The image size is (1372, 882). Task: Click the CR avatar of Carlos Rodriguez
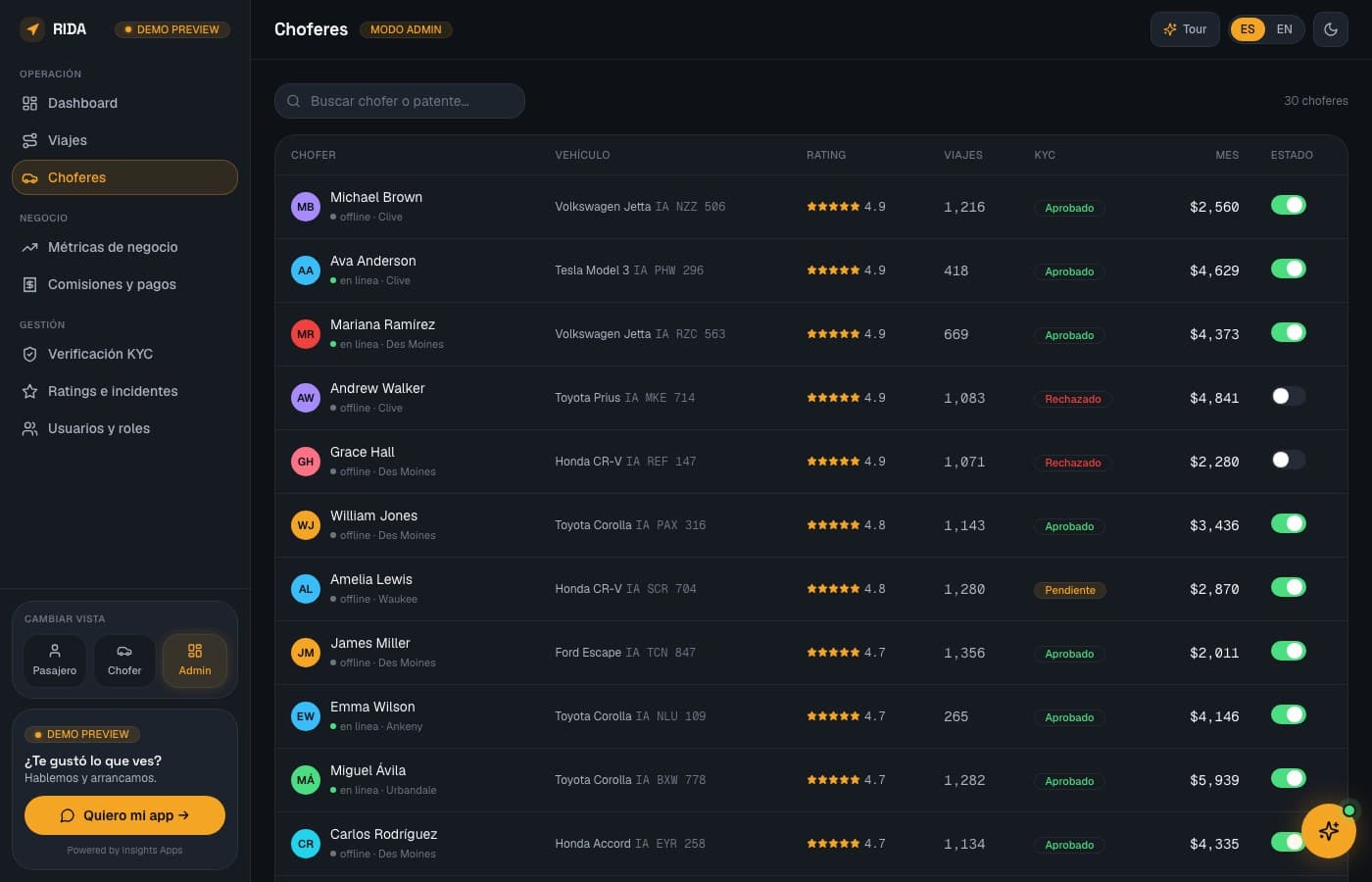click(306, 844)
